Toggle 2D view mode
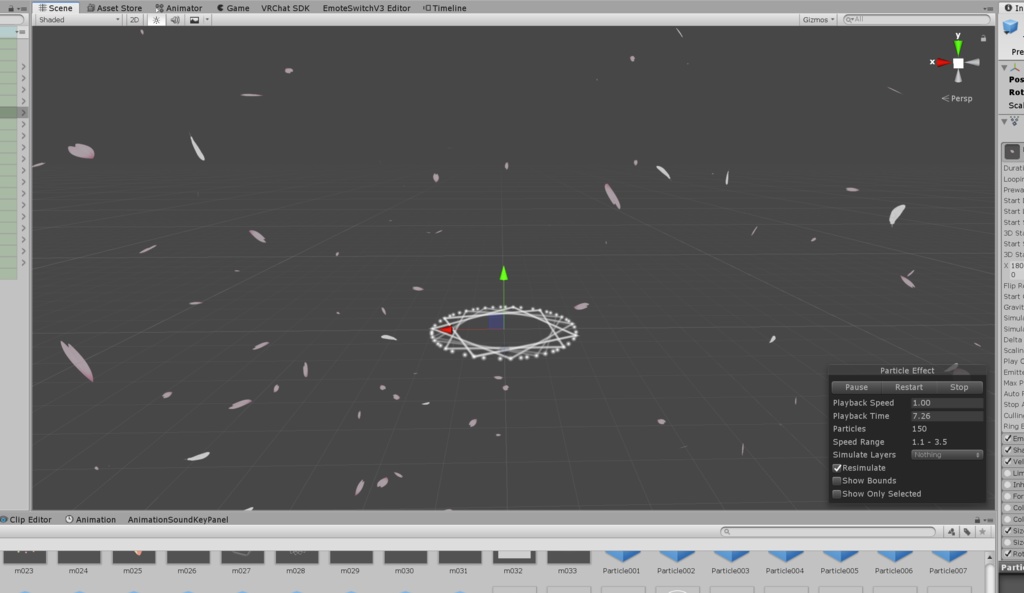Viewport: 1024px width, 593px height. point(135,20)
